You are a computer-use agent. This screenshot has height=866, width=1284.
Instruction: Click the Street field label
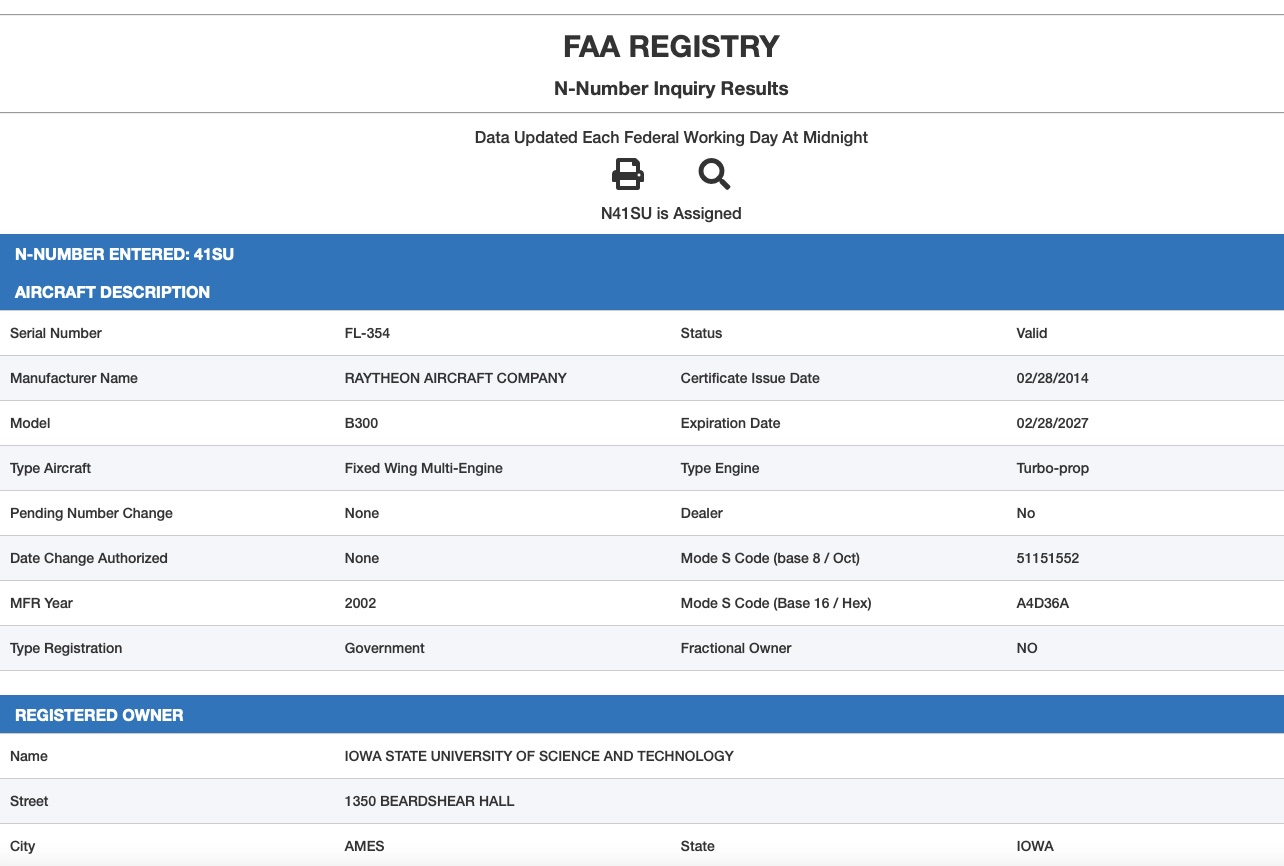tap(29, 801)
